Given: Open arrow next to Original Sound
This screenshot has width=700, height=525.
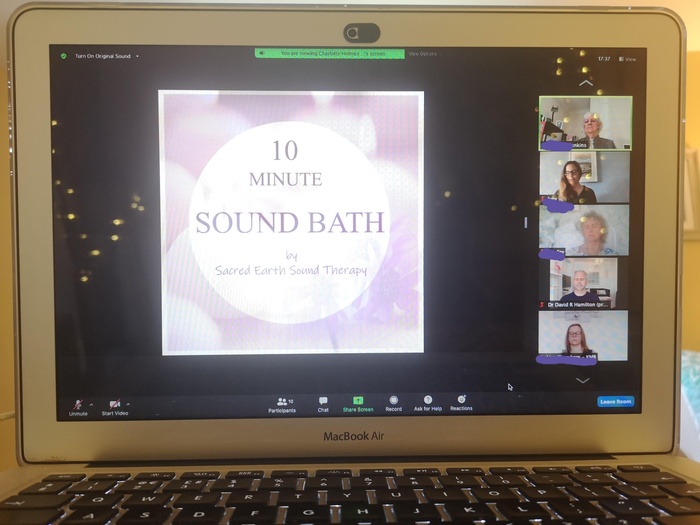Looking at the screenshot, I should [137, 56].
